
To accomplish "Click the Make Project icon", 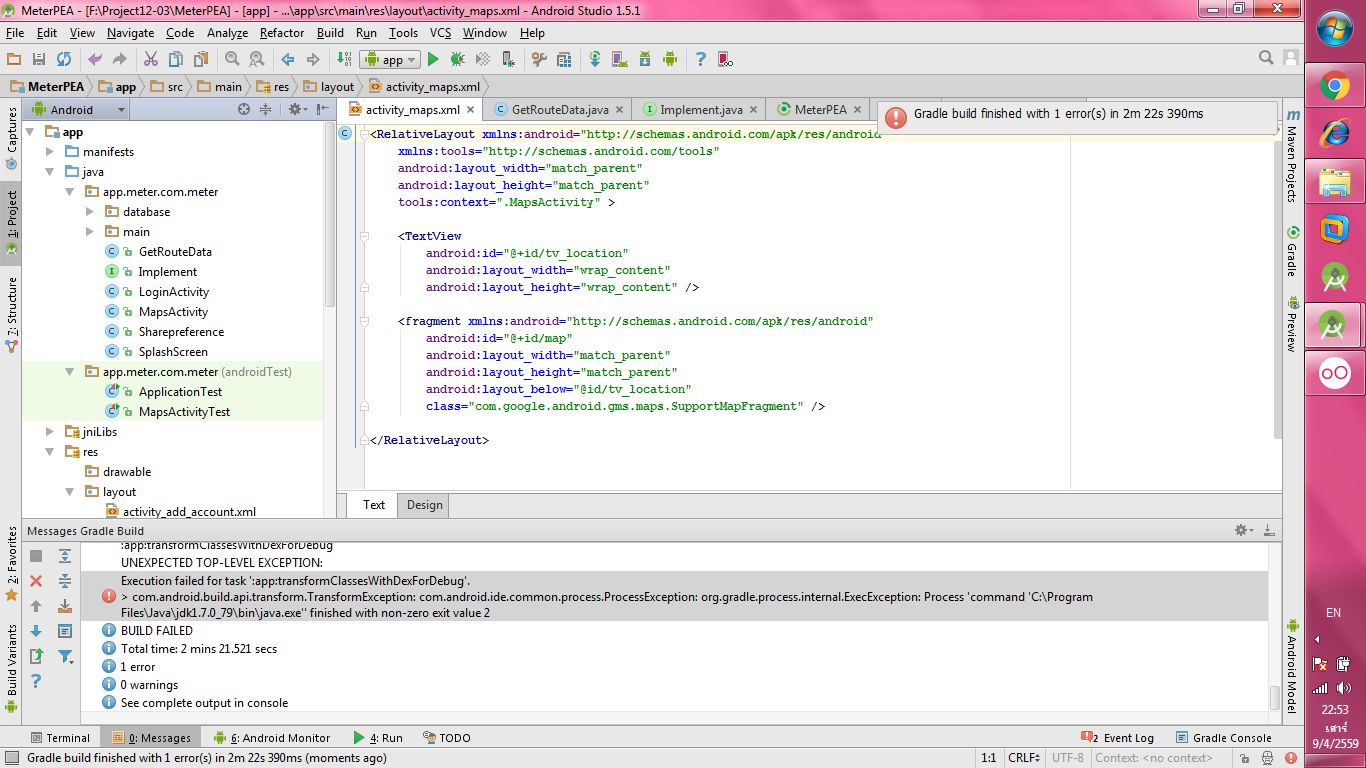I will tap(344, 60).
